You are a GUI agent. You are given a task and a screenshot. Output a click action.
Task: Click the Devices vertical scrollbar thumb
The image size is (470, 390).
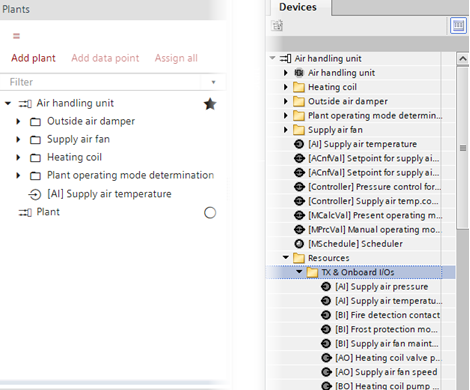[x=463, y=148]
